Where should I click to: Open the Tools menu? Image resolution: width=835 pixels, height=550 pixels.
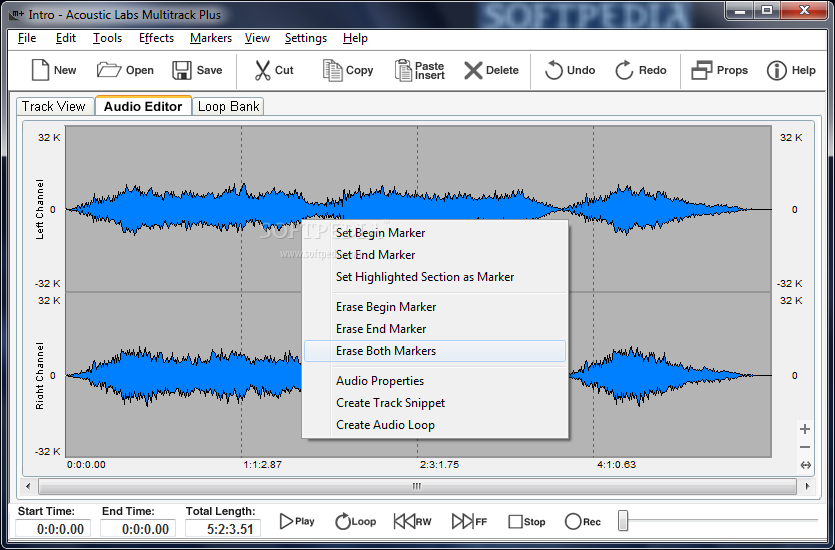(107, 38)
